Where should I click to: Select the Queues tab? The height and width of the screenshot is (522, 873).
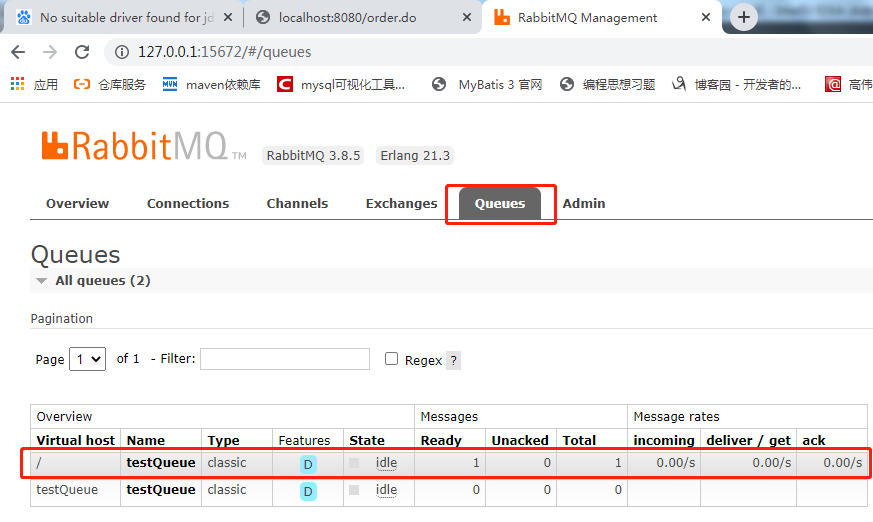tap(500, 204)
